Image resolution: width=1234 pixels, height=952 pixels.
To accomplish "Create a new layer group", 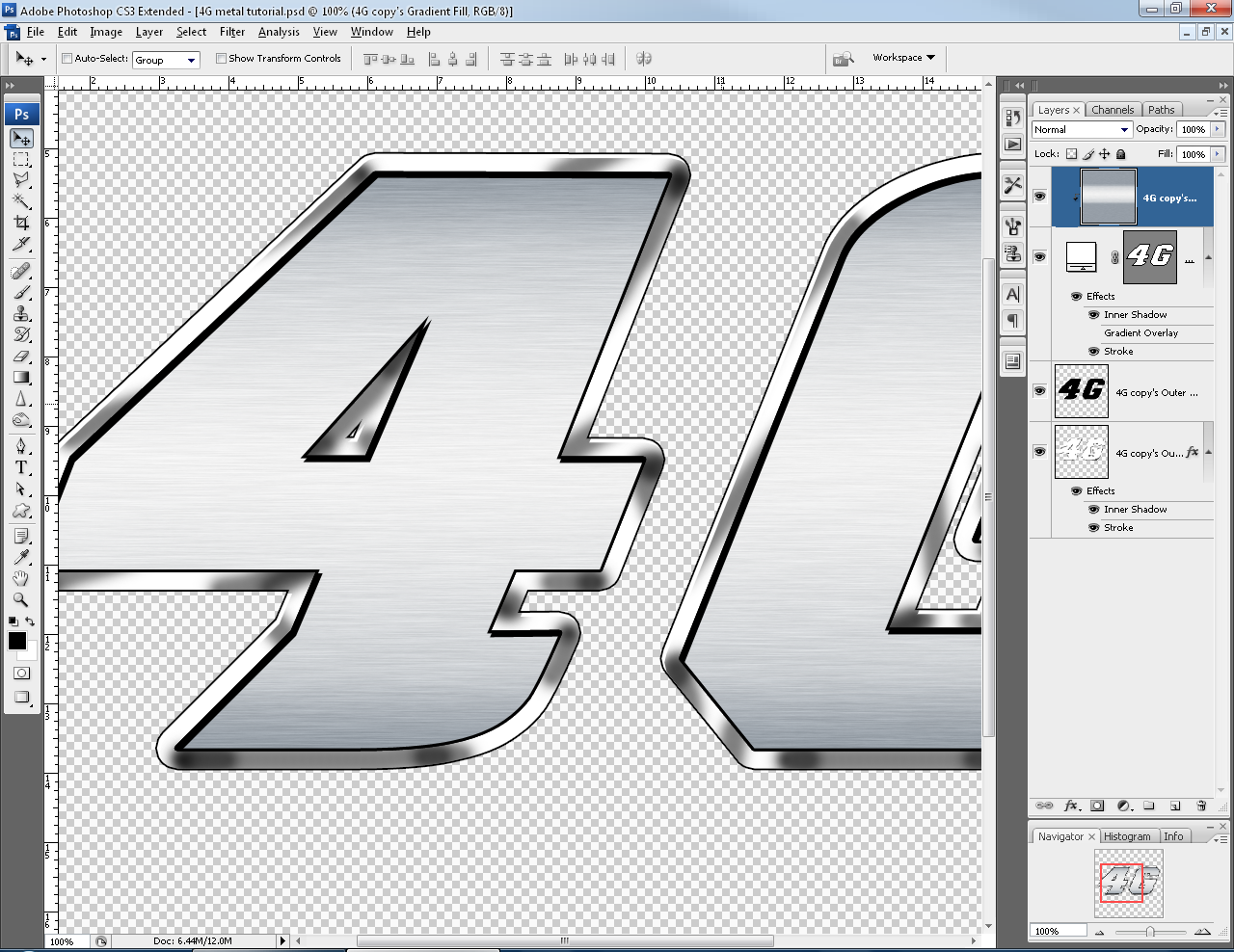I will pos(1149,806).
